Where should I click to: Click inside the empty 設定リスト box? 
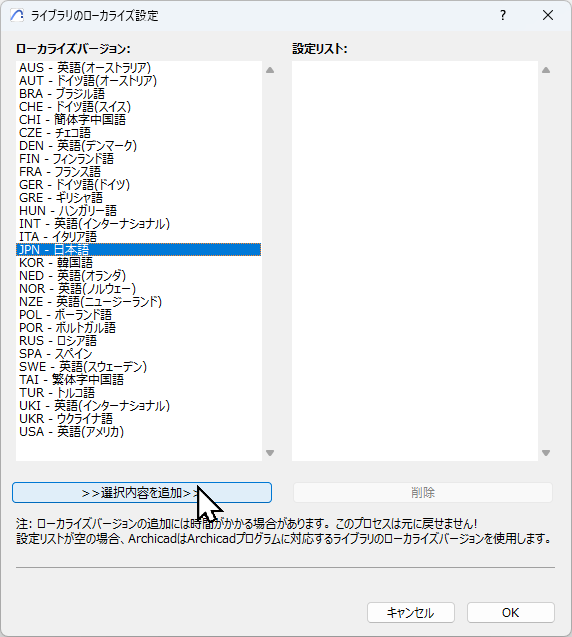(415, 261)
